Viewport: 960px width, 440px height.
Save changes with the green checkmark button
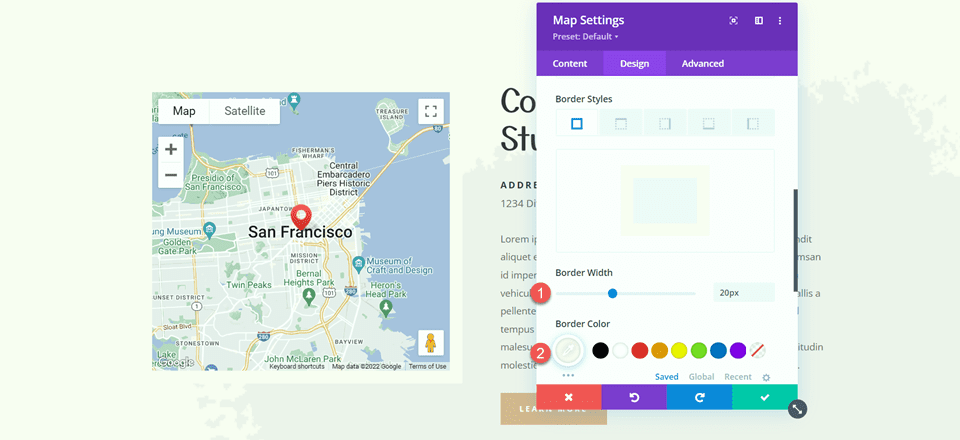tap(765, 397)
